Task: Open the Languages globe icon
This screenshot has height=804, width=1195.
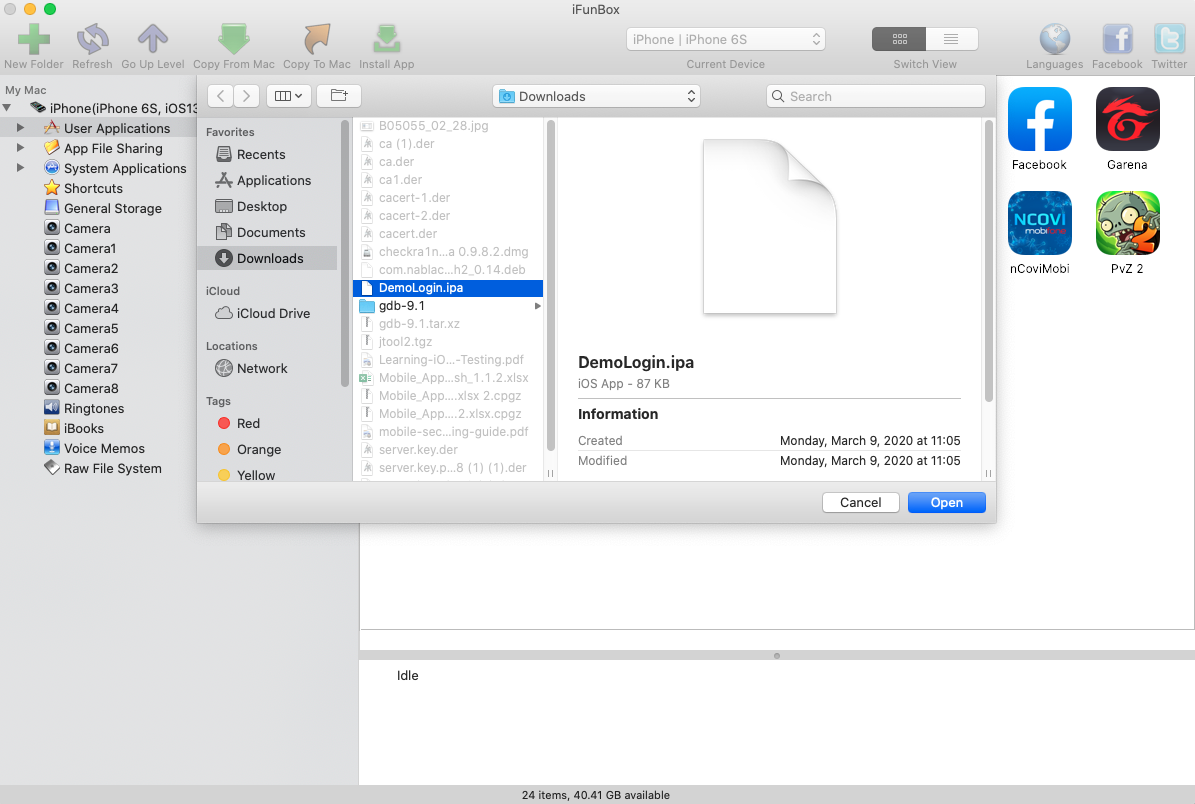Action: [x=1055, y=39]
